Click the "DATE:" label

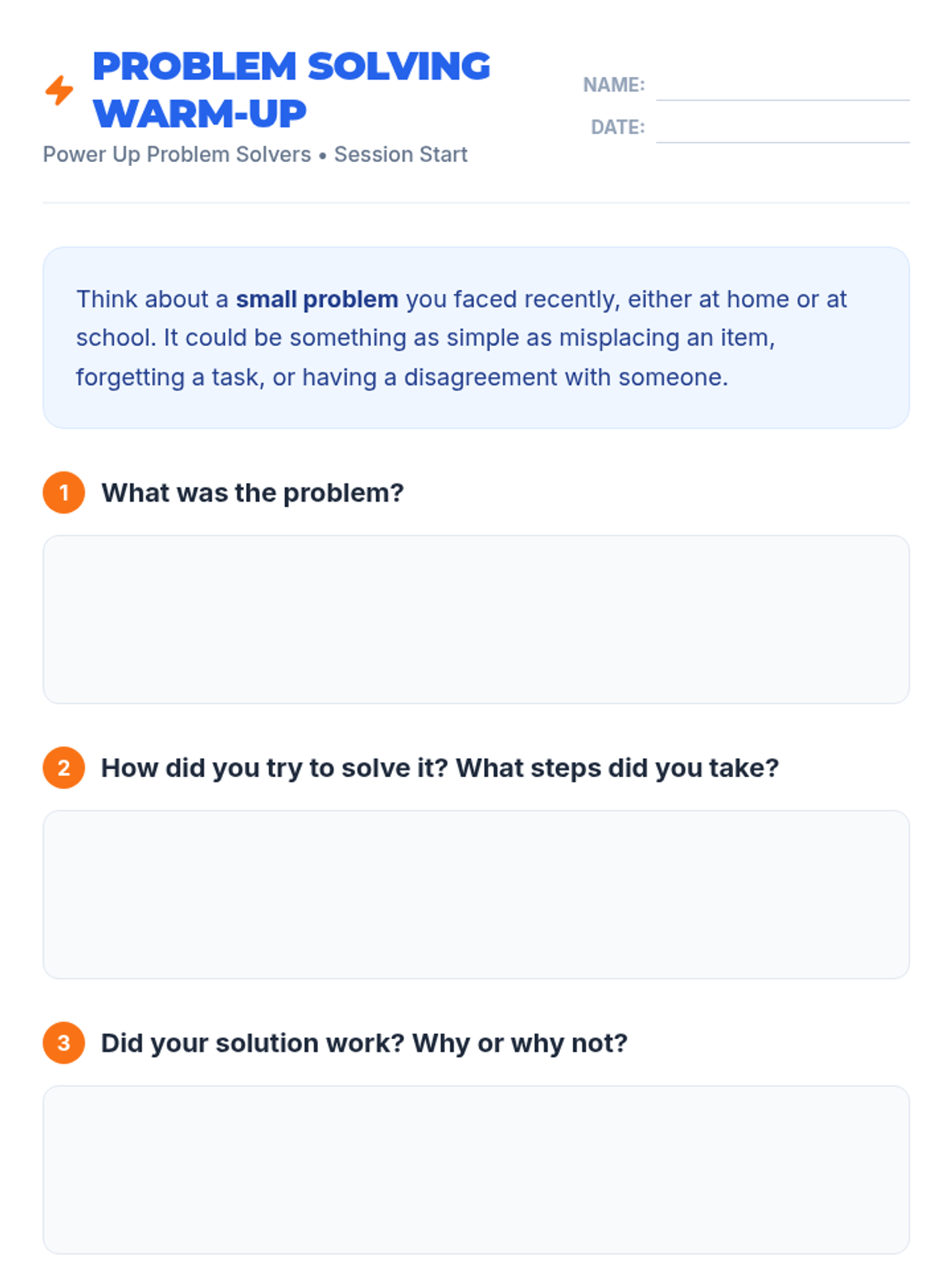[x=617, y=128]
